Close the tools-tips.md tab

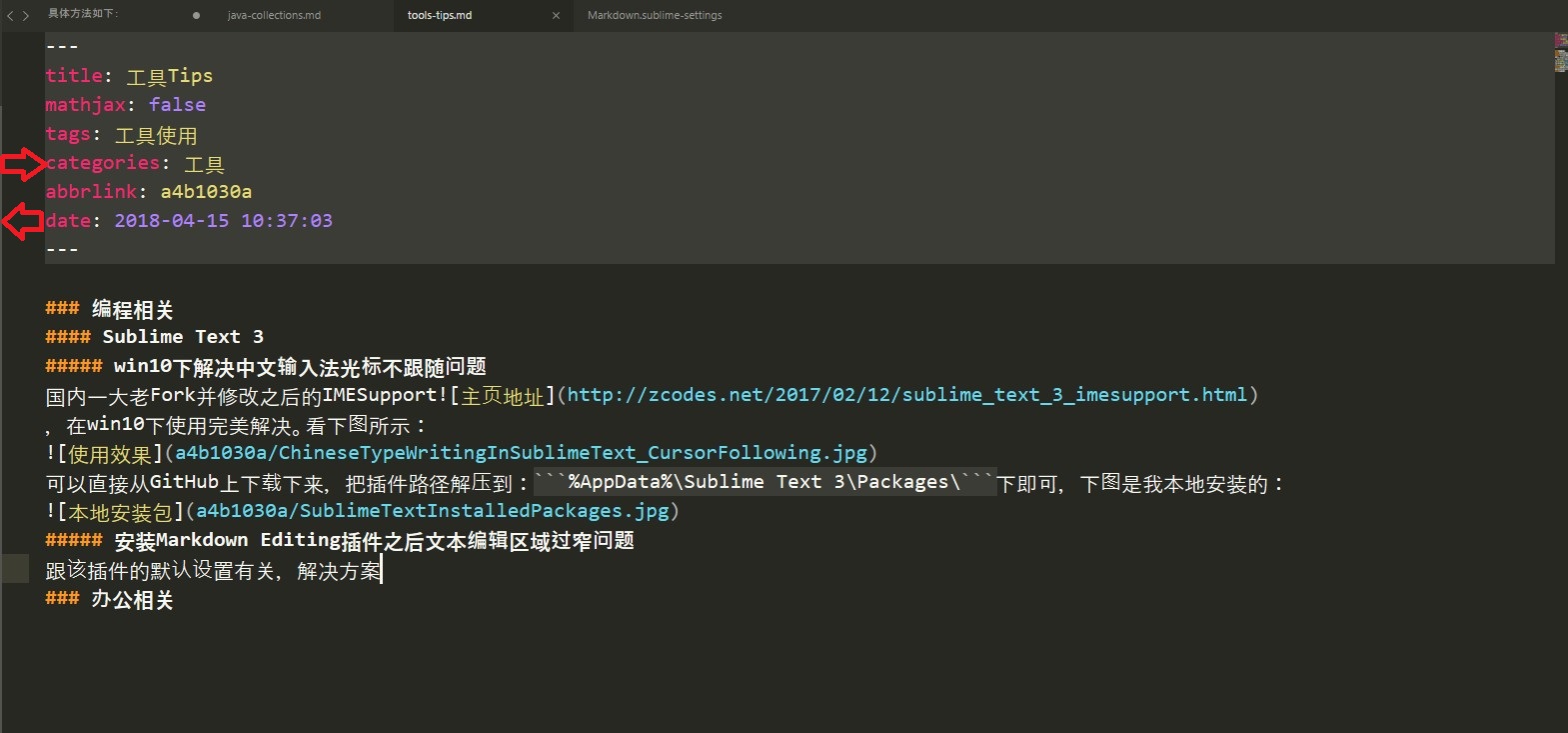556,16
